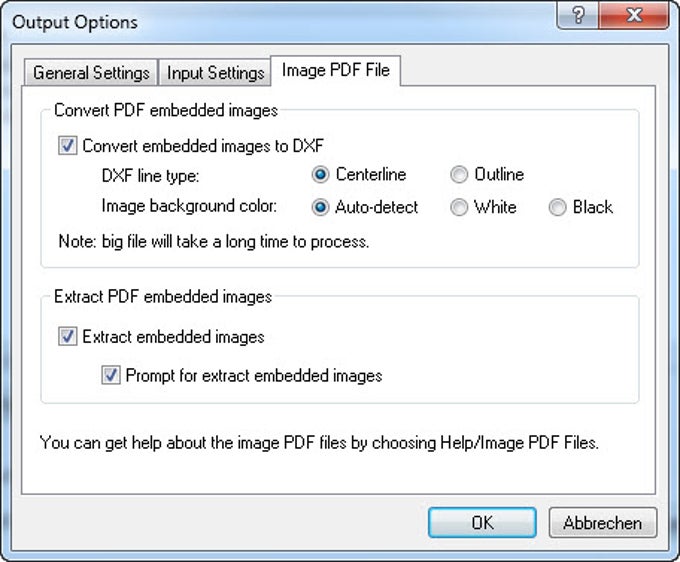Click the Centerline option label
680x562 pixels.
coord(371,175)
